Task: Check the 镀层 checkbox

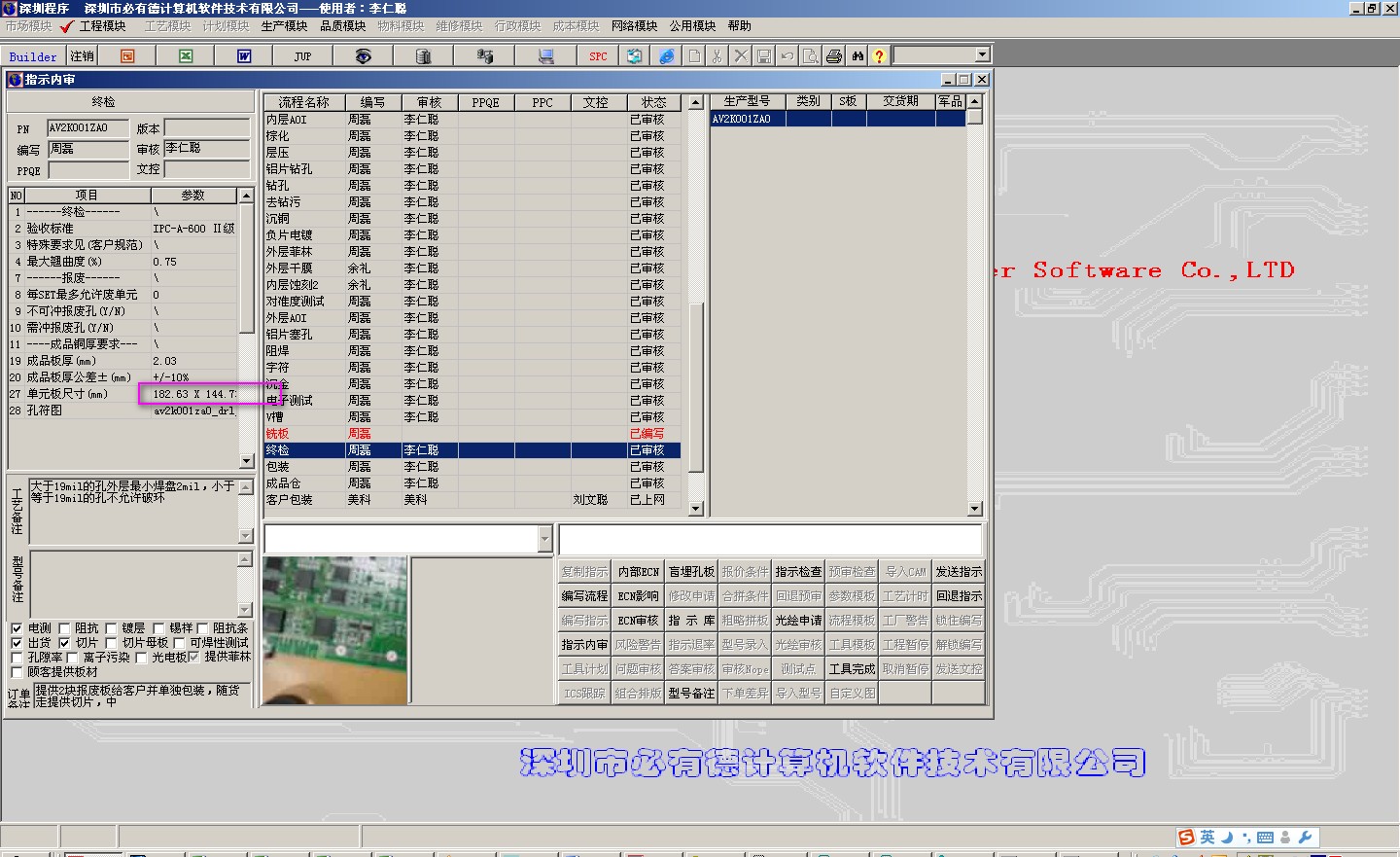Action: click(x=111, y=628)
